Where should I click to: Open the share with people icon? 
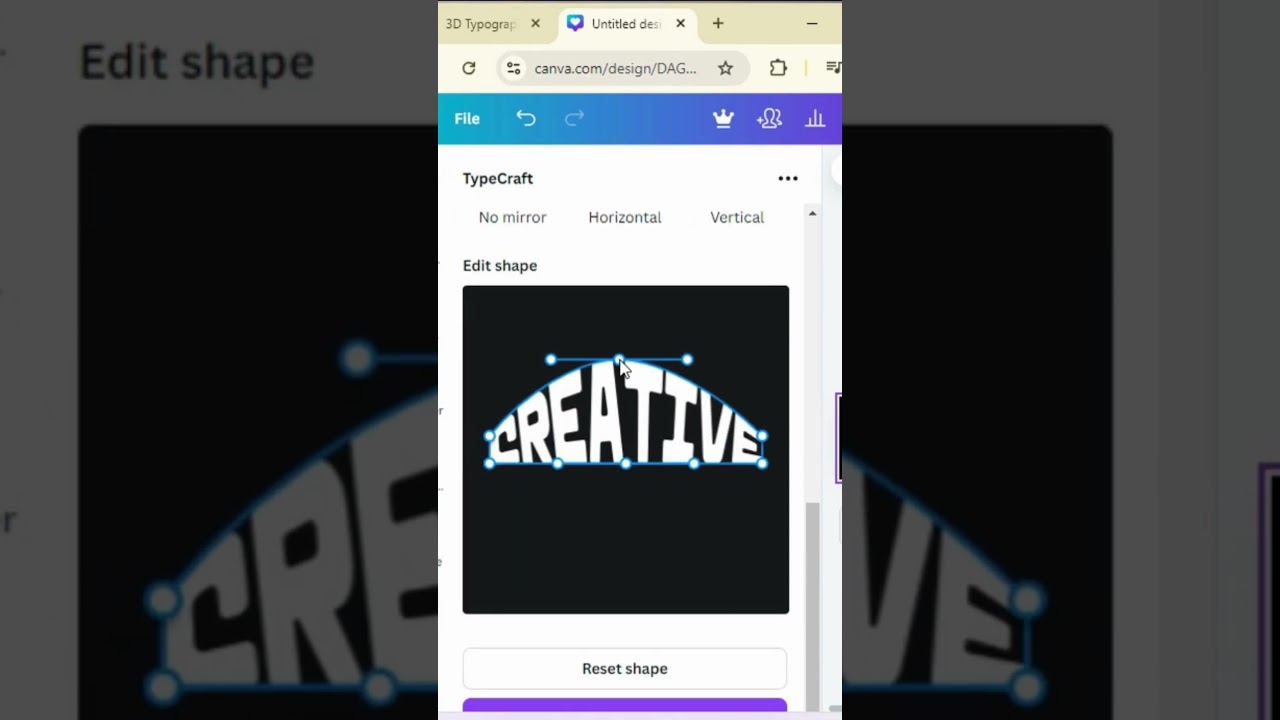pyautogui.click(x=769, y=119)
